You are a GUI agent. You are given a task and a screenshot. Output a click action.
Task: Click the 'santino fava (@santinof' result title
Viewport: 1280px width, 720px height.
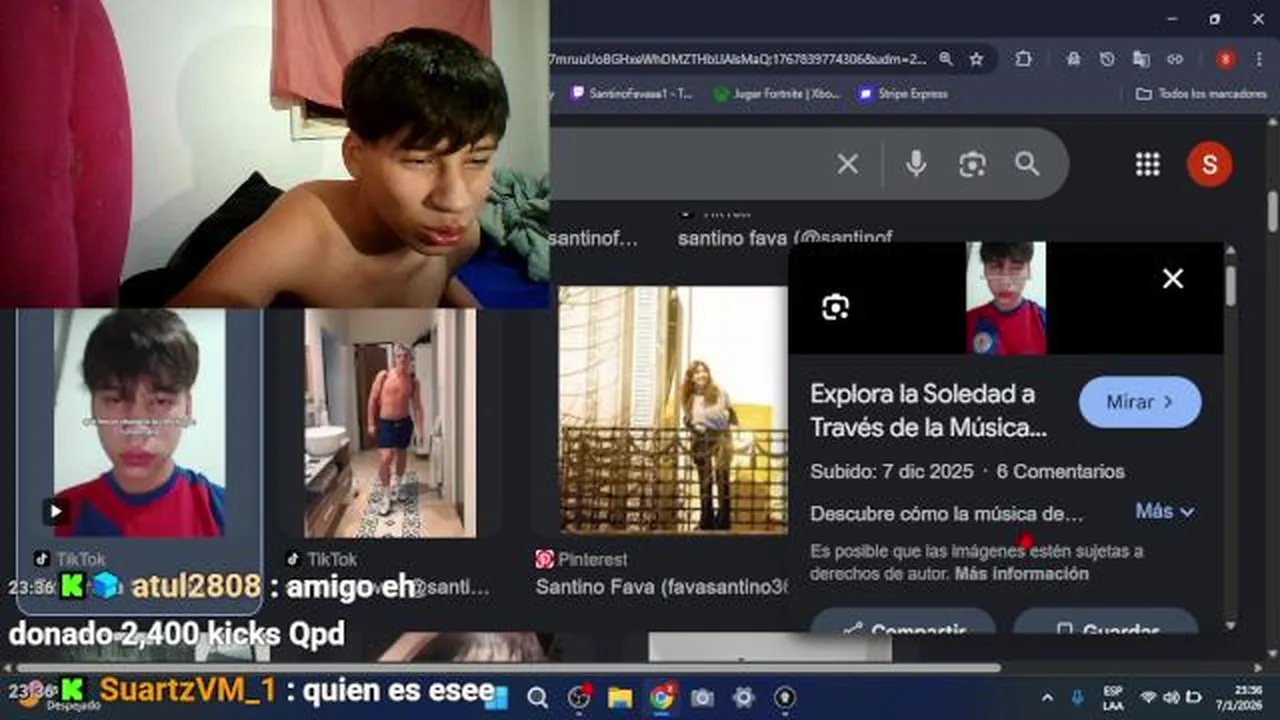point(785,239)
